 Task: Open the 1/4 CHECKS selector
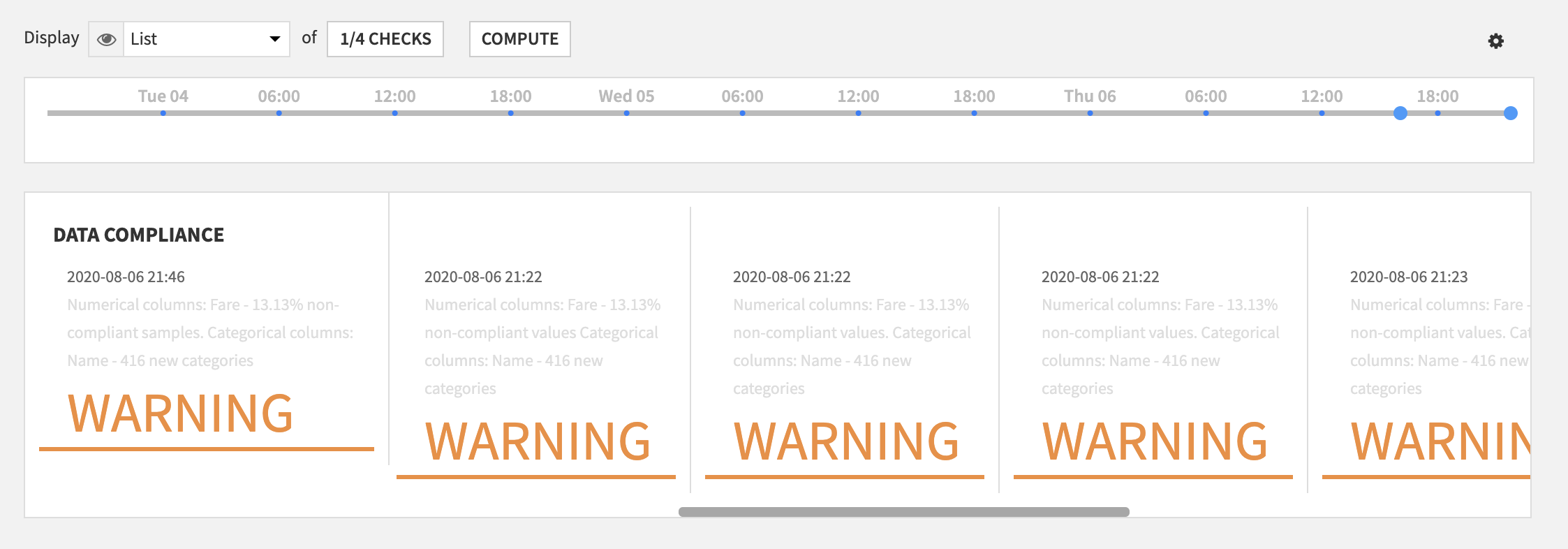(385, 39)
